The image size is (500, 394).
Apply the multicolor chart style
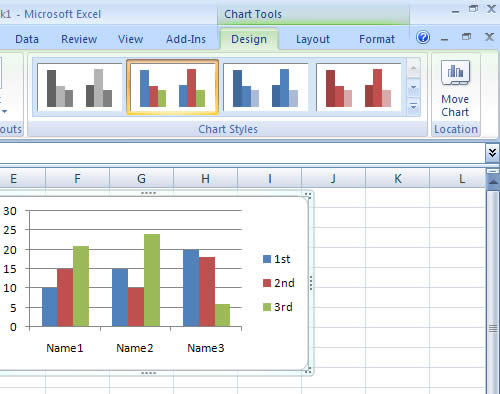tap(173, 87)
